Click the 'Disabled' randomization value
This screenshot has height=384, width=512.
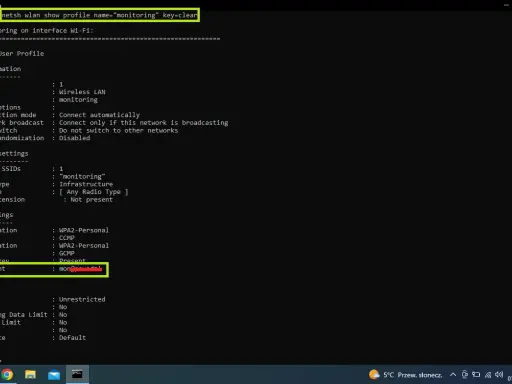74,138
